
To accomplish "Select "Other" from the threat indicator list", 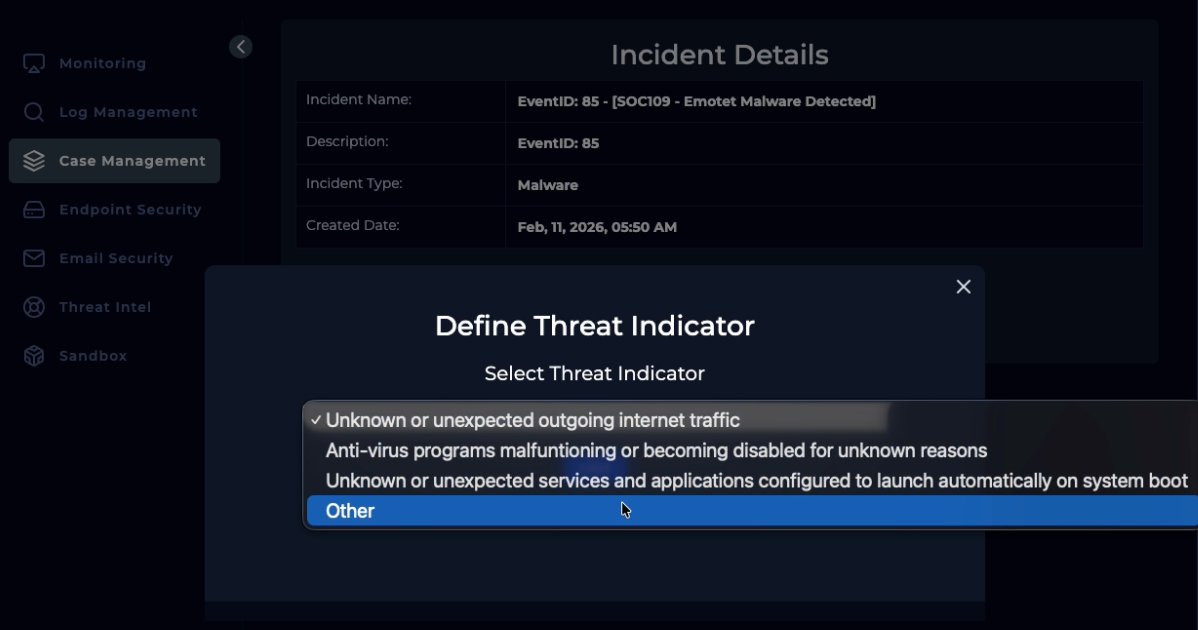I will click(x=350, y=511).
